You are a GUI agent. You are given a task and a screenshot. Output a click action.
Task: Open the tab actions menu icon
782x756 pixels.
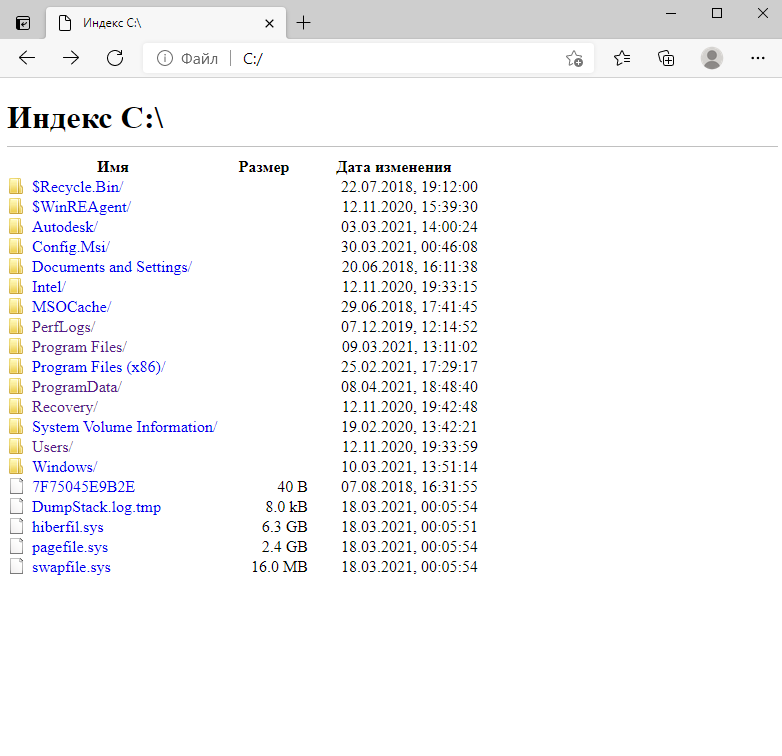click(x=23, y=22)
